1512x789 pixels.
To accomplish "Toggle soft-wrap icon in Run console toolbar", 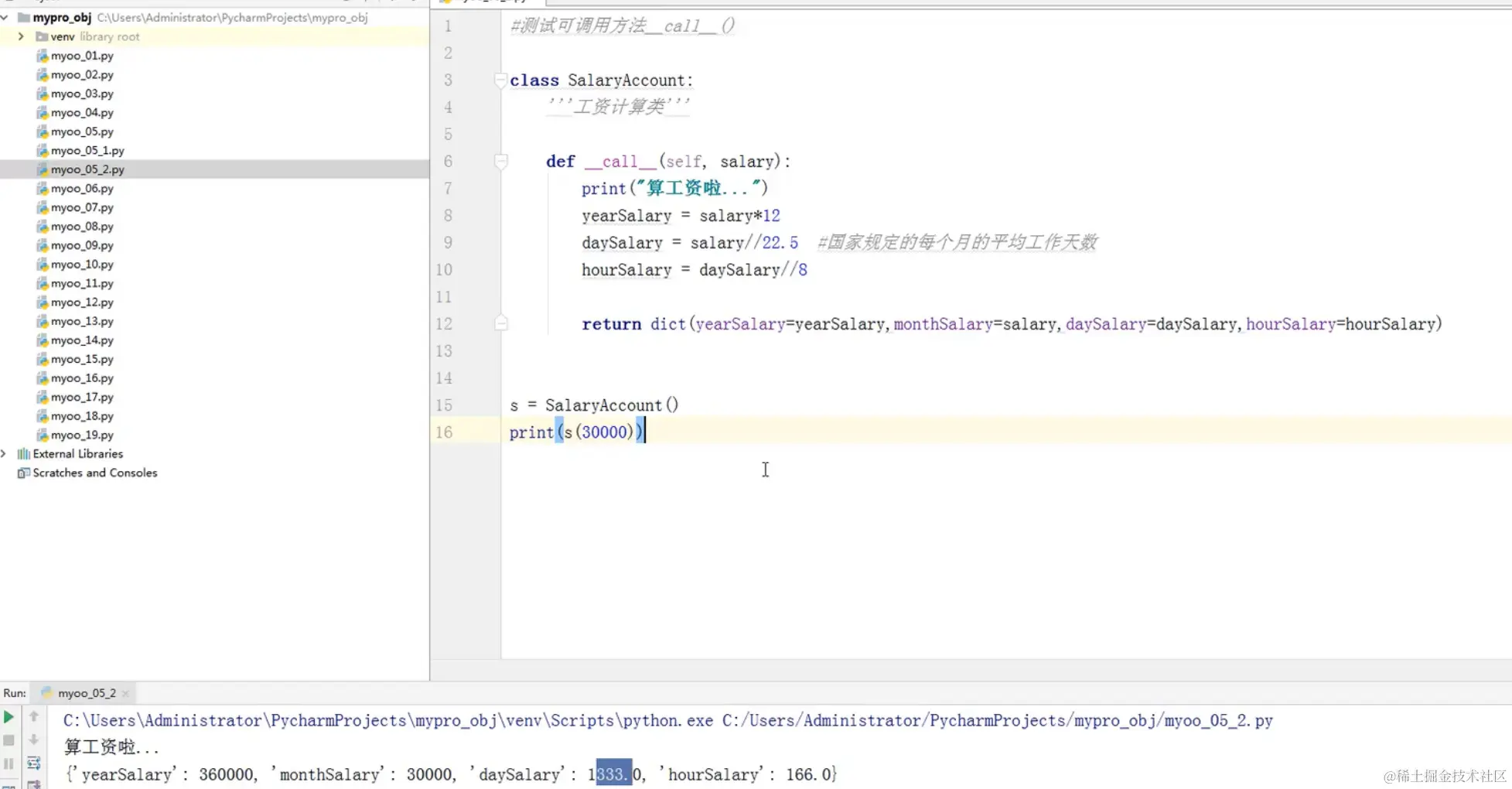I will tap(33, 764).
